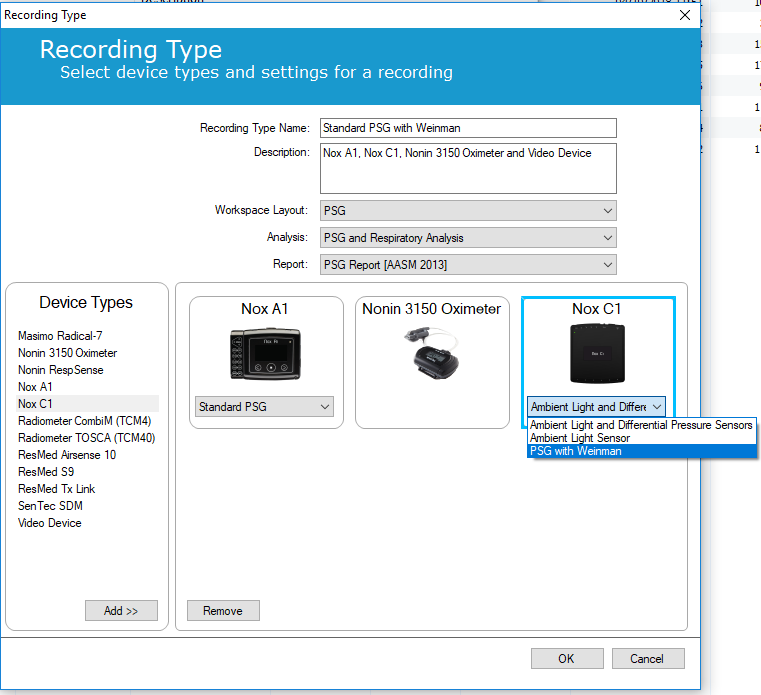Choose Ambient Light and Differential Pressure Sensors option

point(641,425)
